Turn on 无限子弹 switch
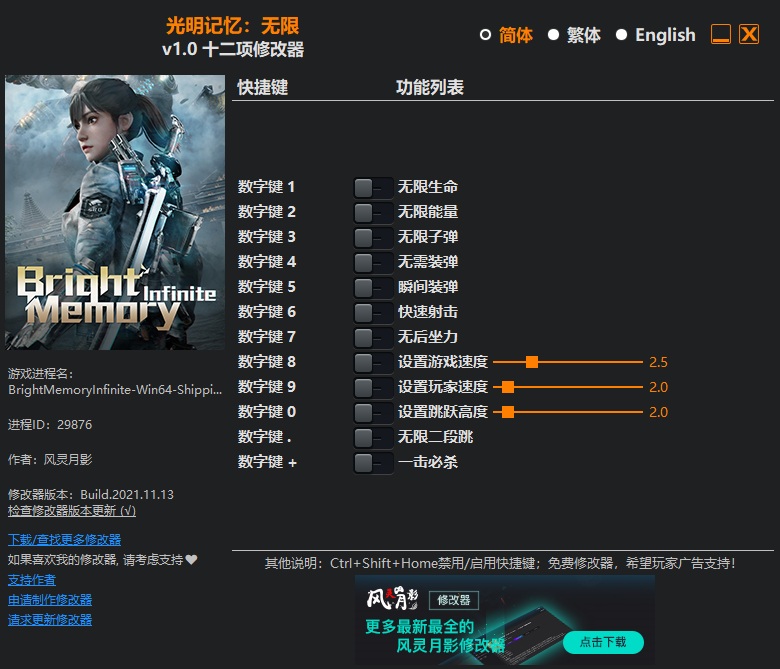This screenshot has height=669, width=780. 373,238
